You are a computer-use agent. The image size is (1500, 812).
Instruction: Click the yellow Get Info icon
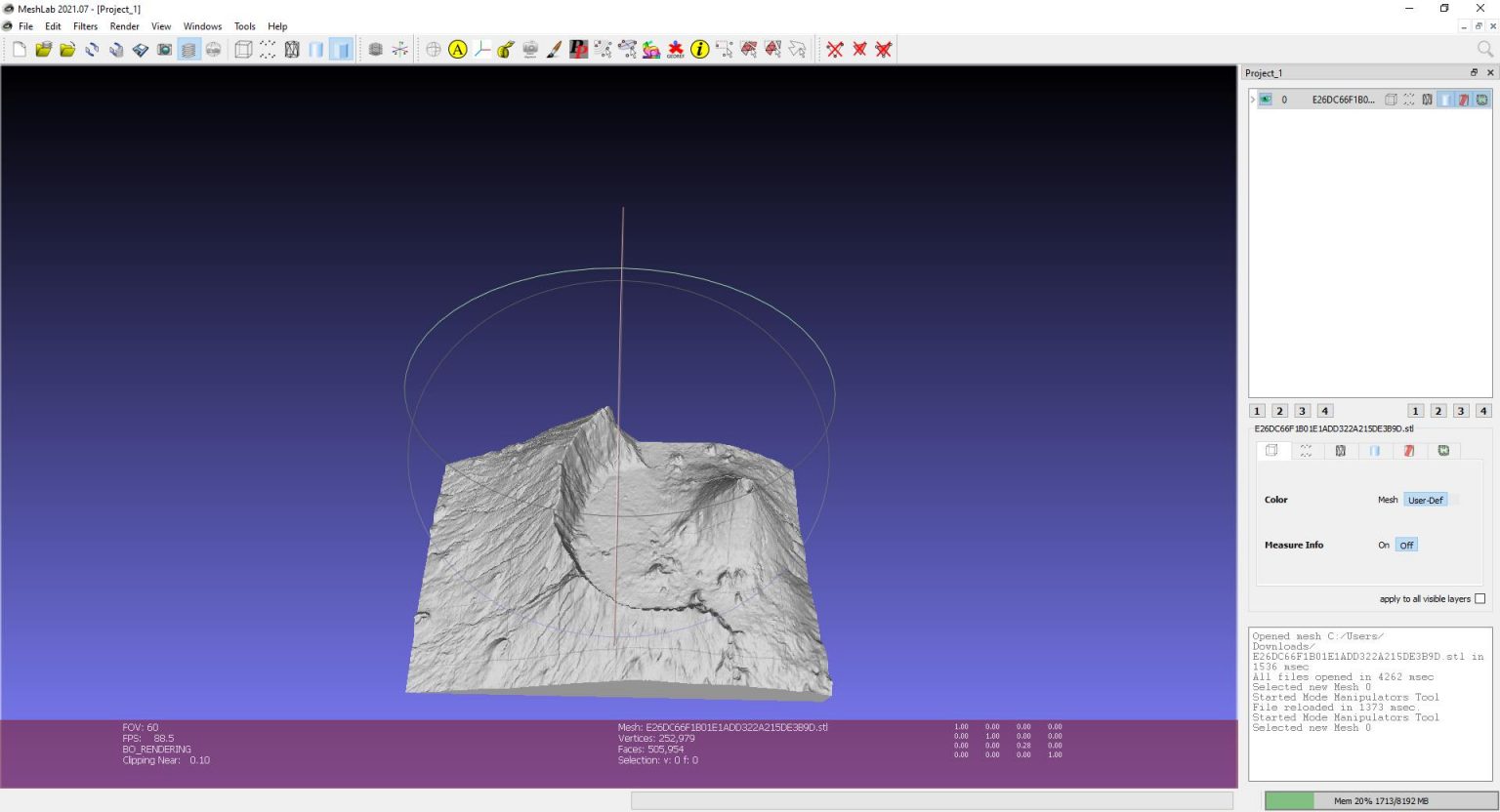pyautogui.click(x=700, y=49)
